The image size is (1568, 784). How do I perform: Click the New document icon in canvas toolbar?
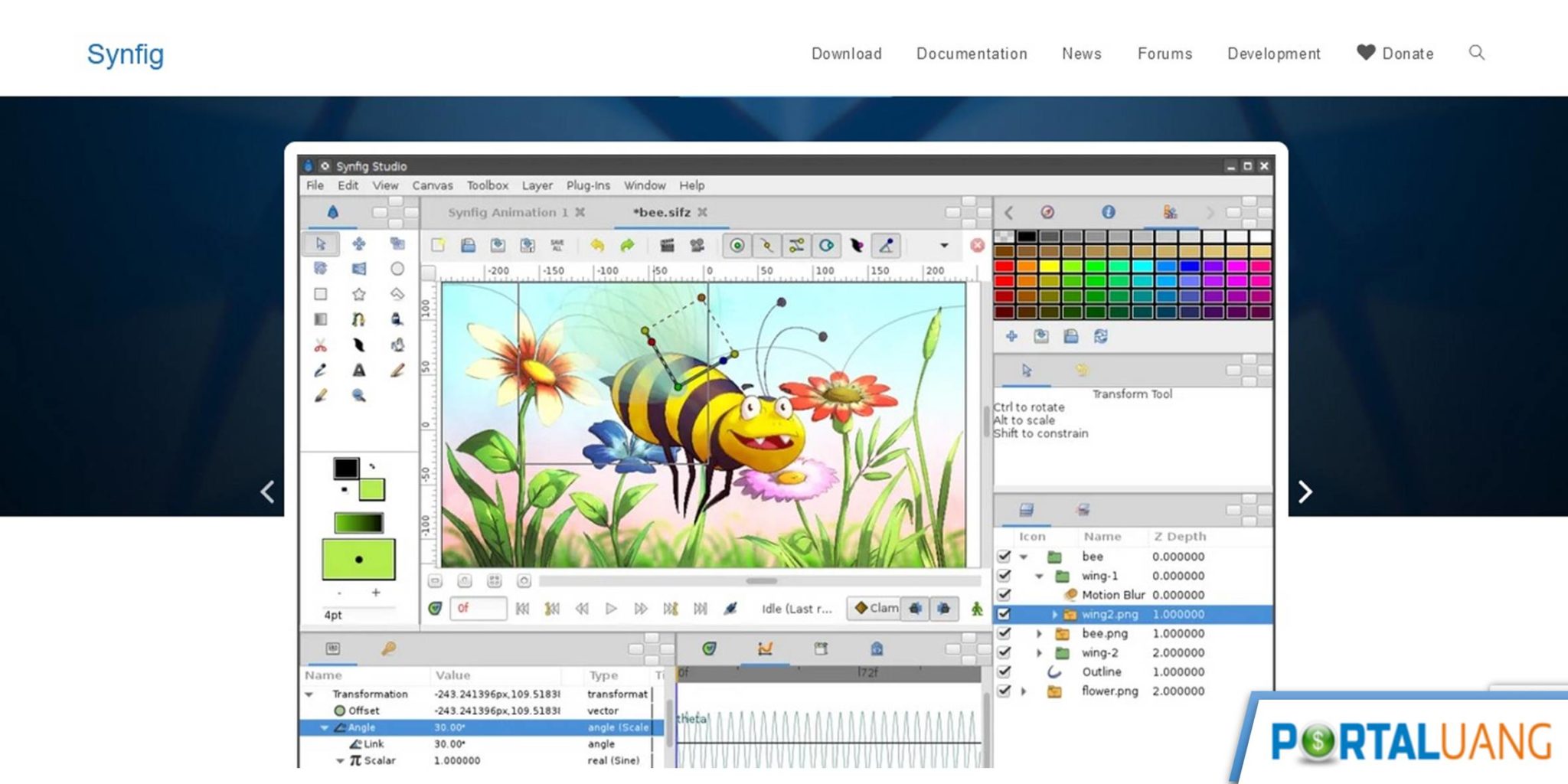(x=438, y=245)
